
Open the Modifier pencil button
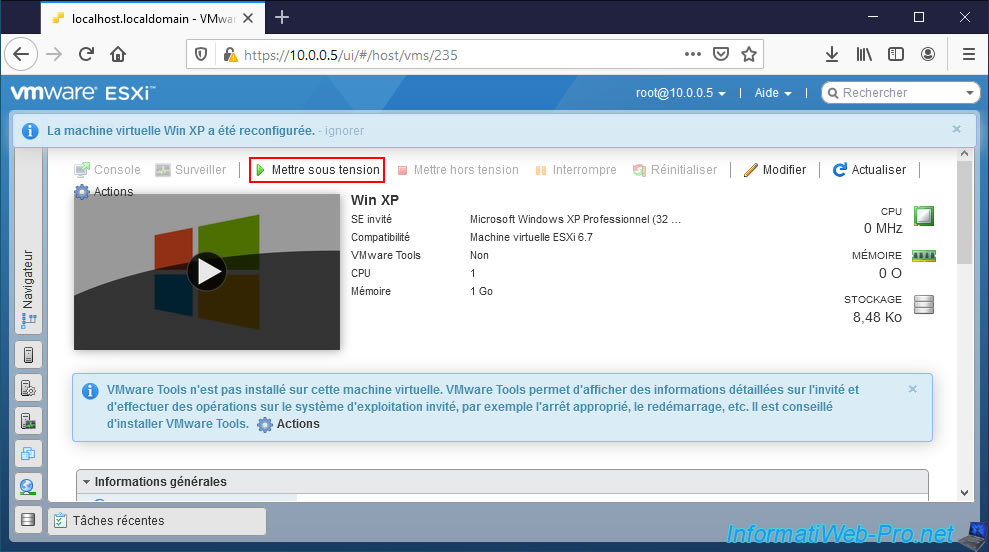pos(775,170)
